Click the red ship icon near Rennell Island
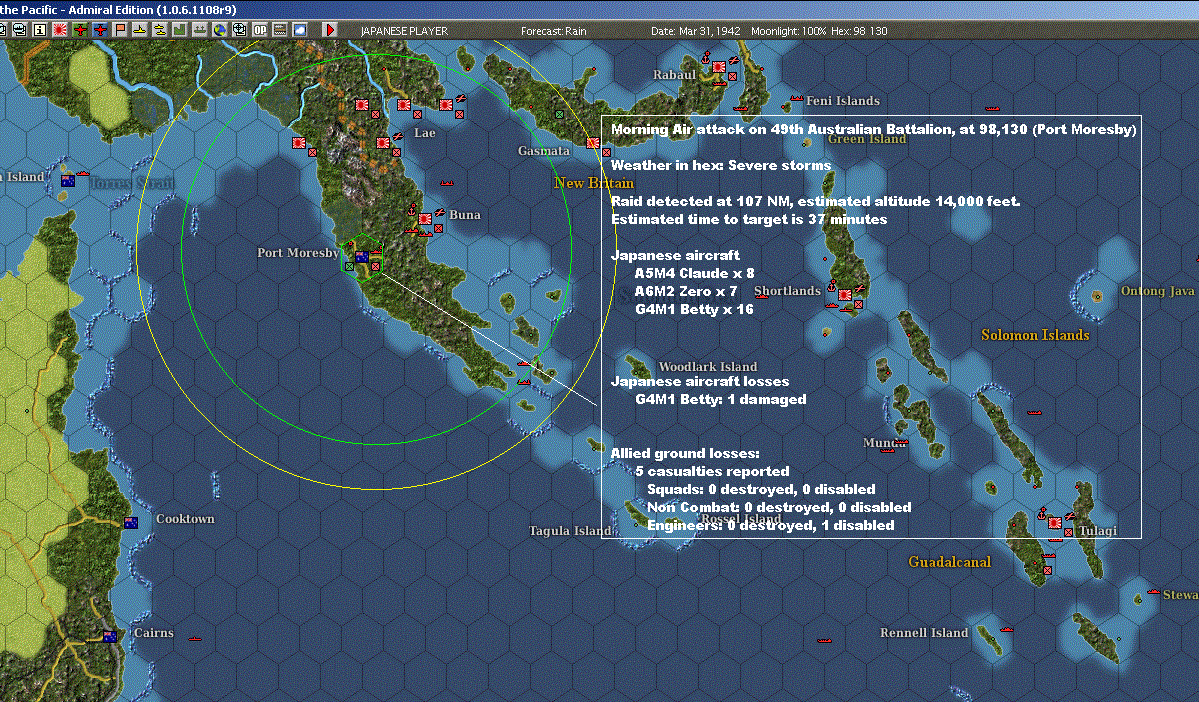The image size is (1199, 702). click(x=1006, y=630)
